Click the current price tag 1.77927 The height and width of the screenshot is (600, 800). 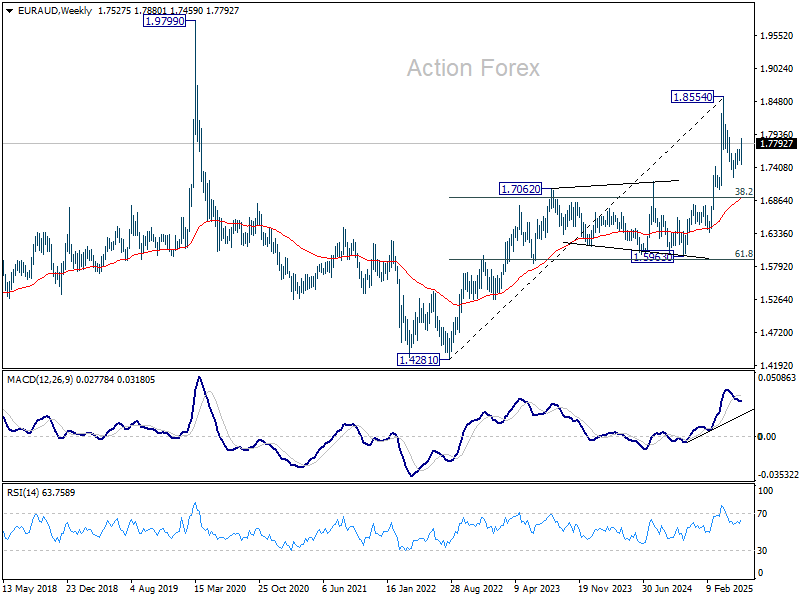[776, 143]
